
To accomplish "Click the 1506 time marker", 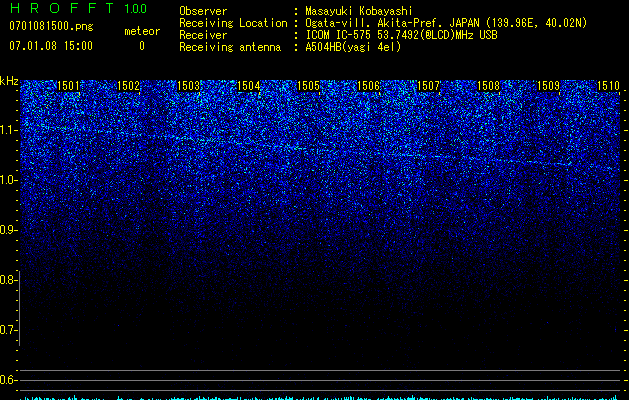I will click(x=369, y=86).
